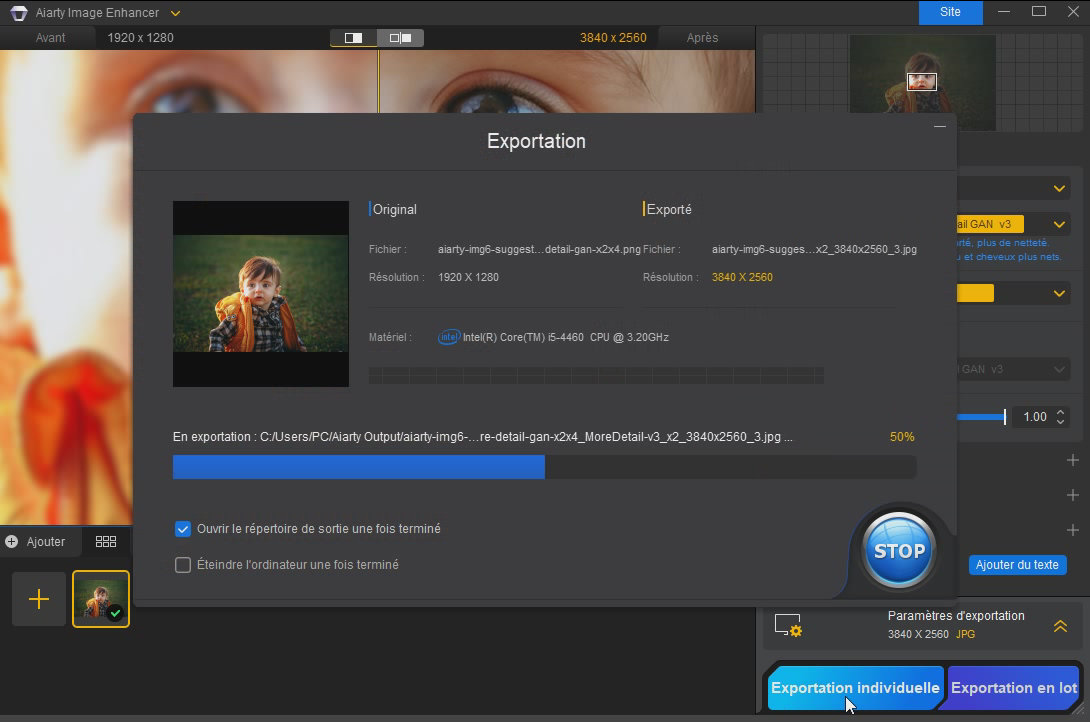Open the Aiarty Image Enhancer title dropdown
Image resolution: width=1090 pixels, height=722 pixels.
[176, 13]
